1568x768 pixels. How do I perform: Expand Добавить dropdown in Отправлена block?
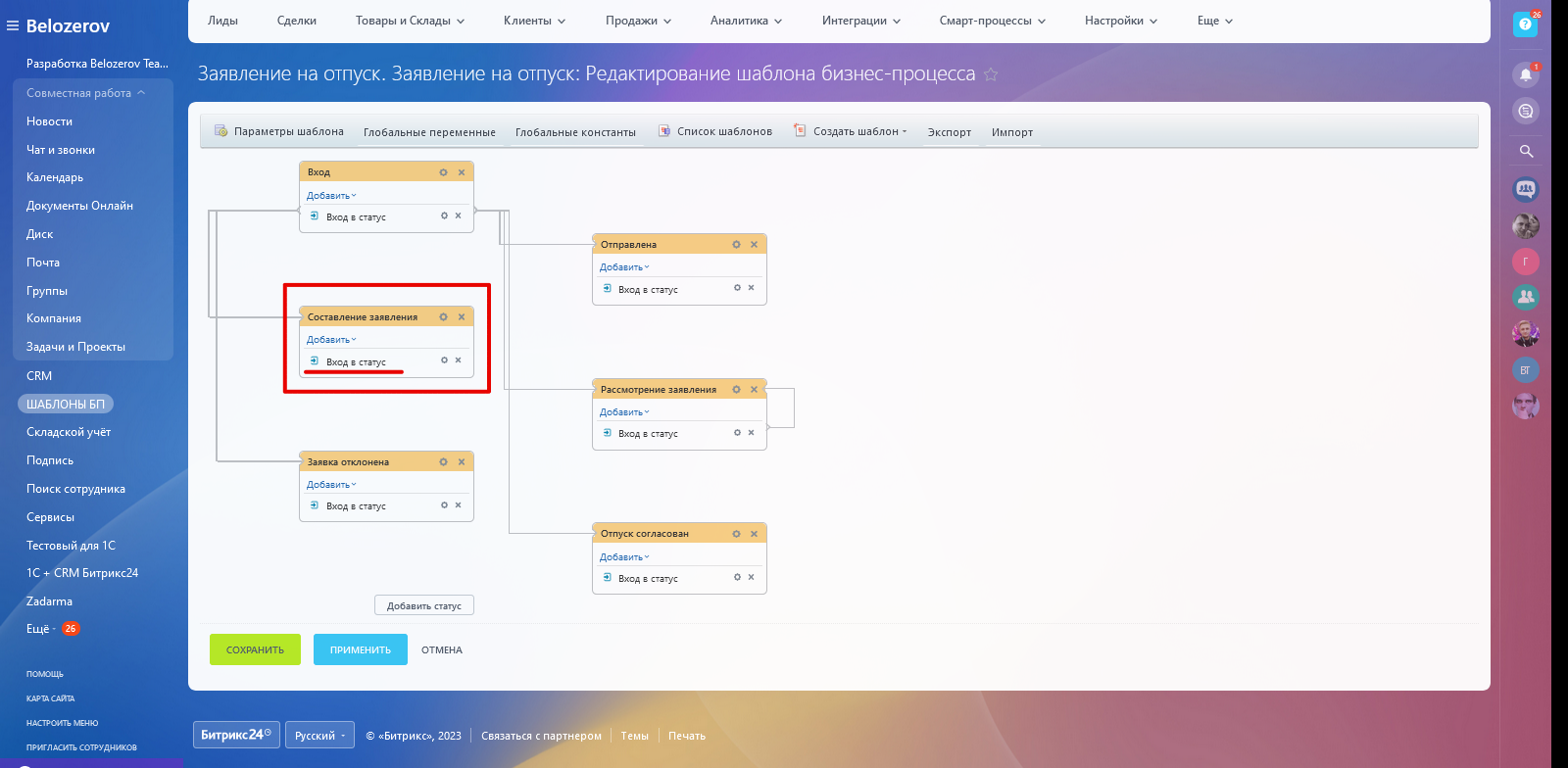tap(624, 267)
